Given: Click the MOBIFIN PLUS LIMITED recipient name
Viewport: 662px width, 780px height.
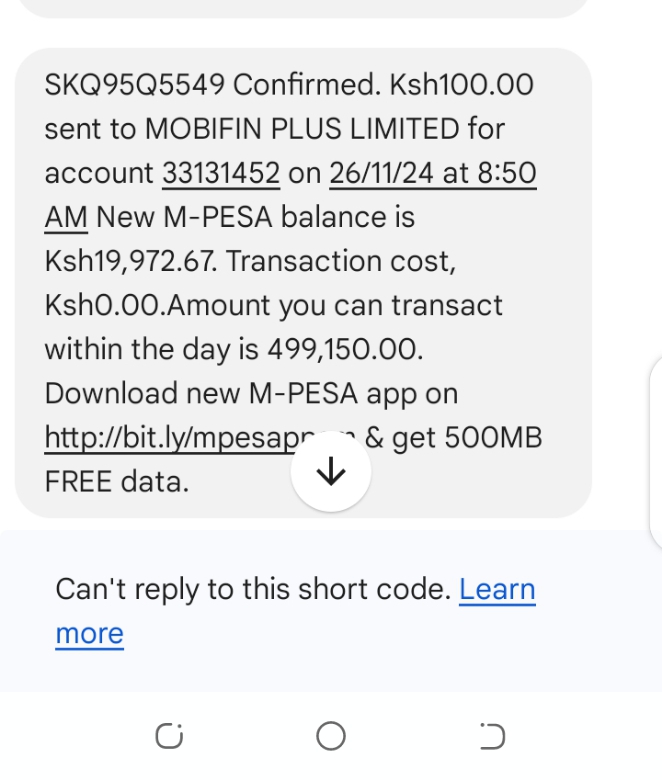Looking at the screenshot, I should click(302, 129).
